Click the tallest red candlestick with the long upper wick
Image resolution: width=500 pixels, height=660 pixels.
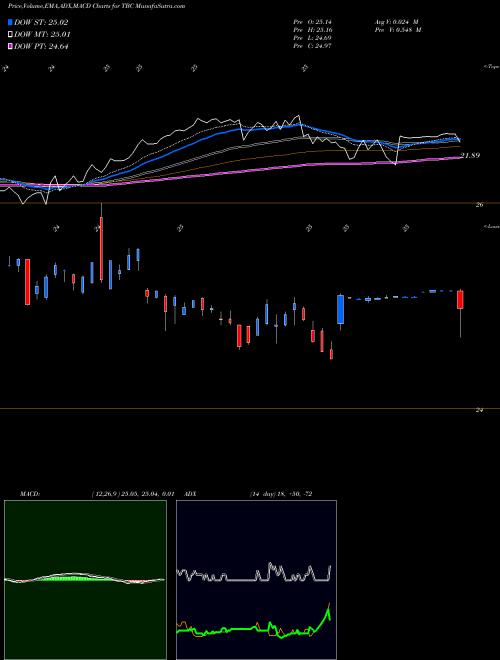[101, 248]
